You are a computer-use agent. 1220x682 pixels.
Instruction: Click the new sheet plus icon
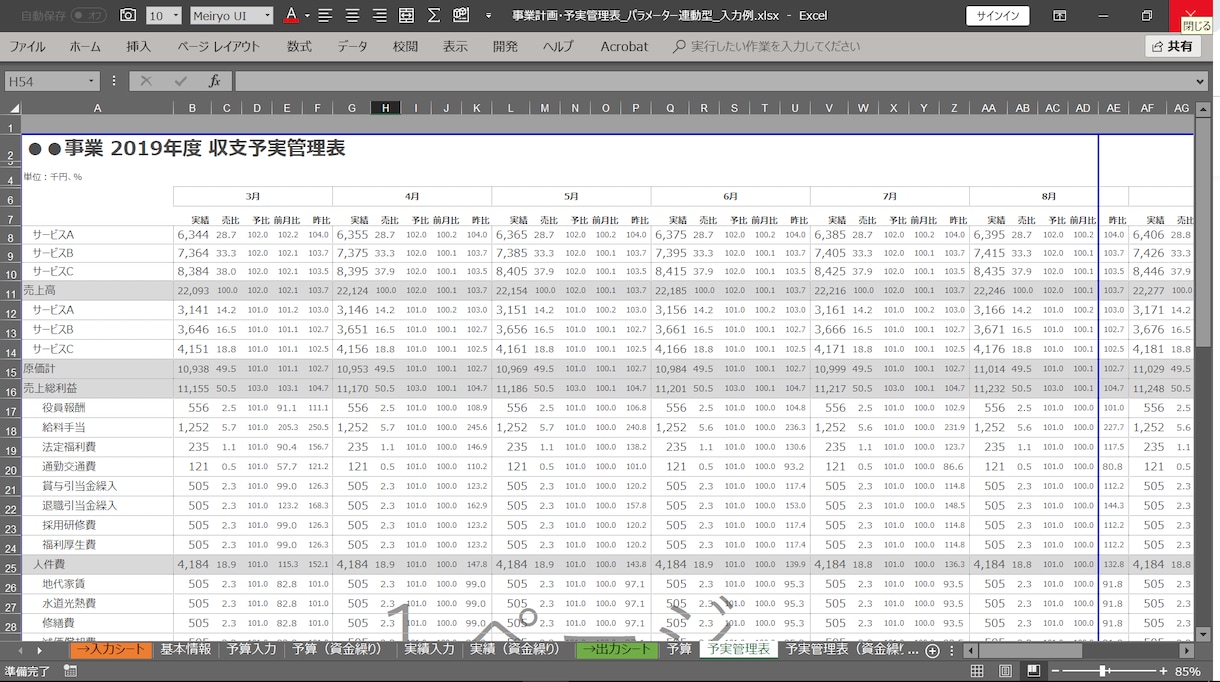coord(932,650)
